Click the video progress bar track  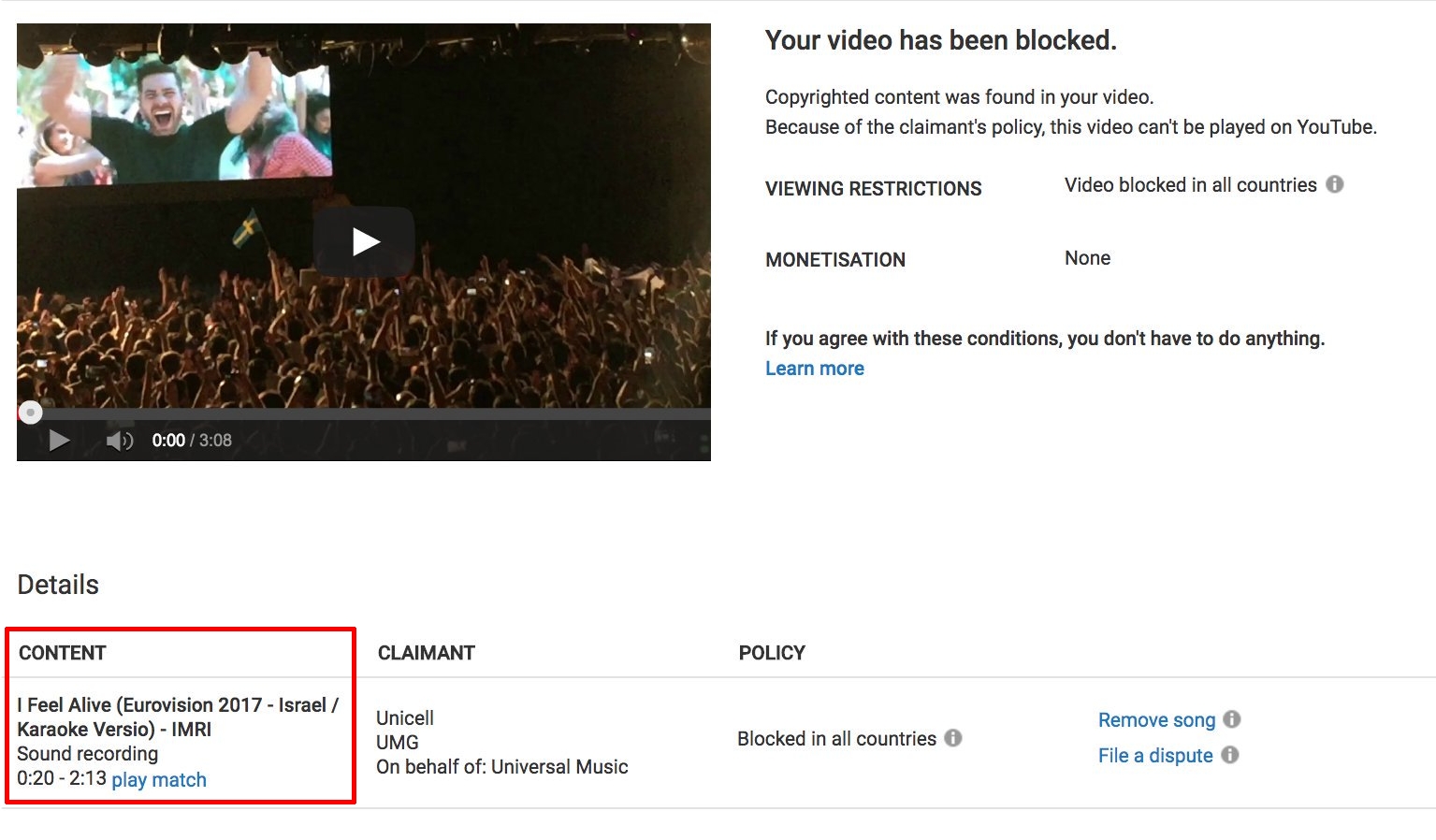(x=364, y=413)
